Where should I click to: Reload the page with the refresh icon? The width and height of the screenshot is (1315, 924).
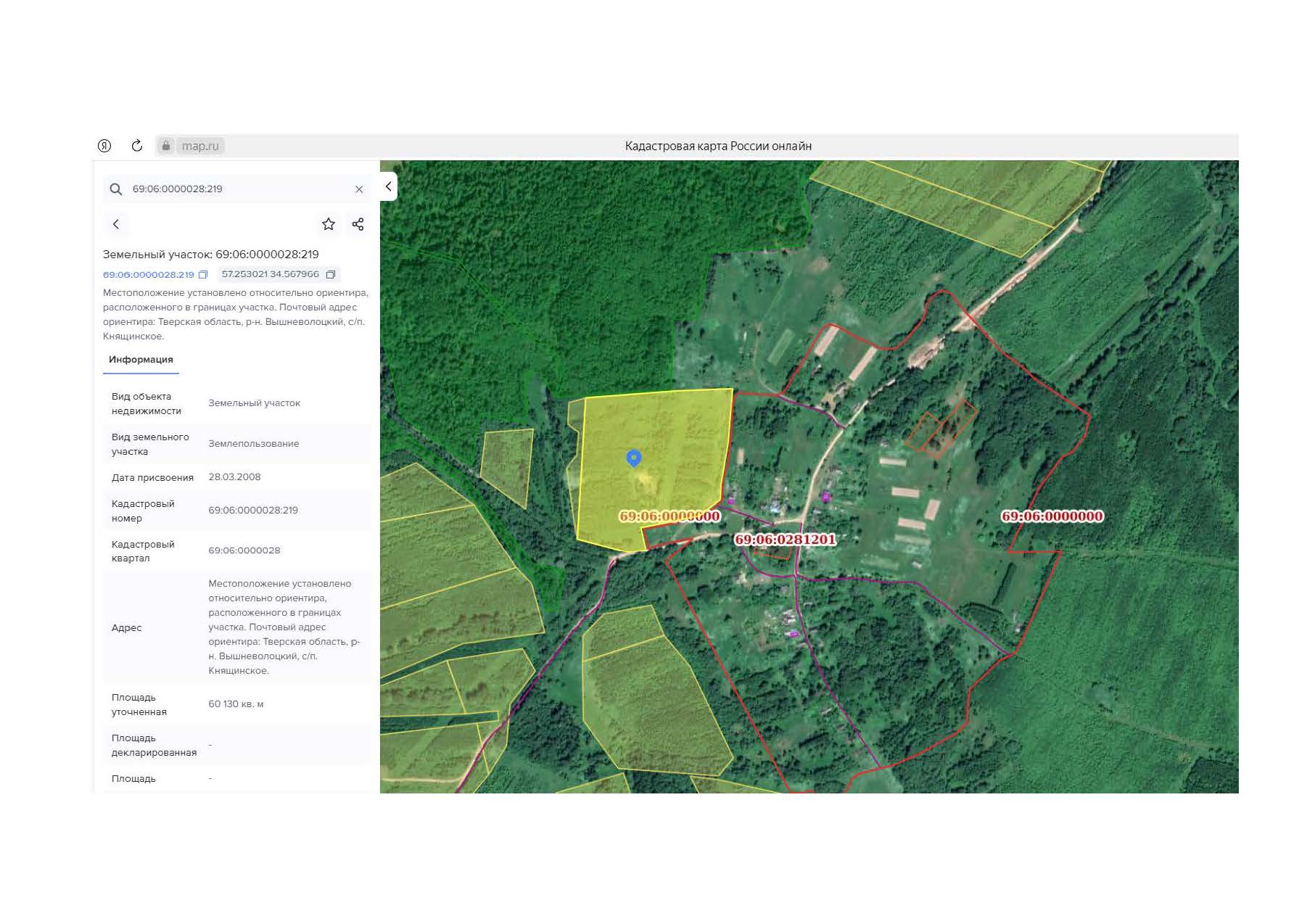click(136, 146)
